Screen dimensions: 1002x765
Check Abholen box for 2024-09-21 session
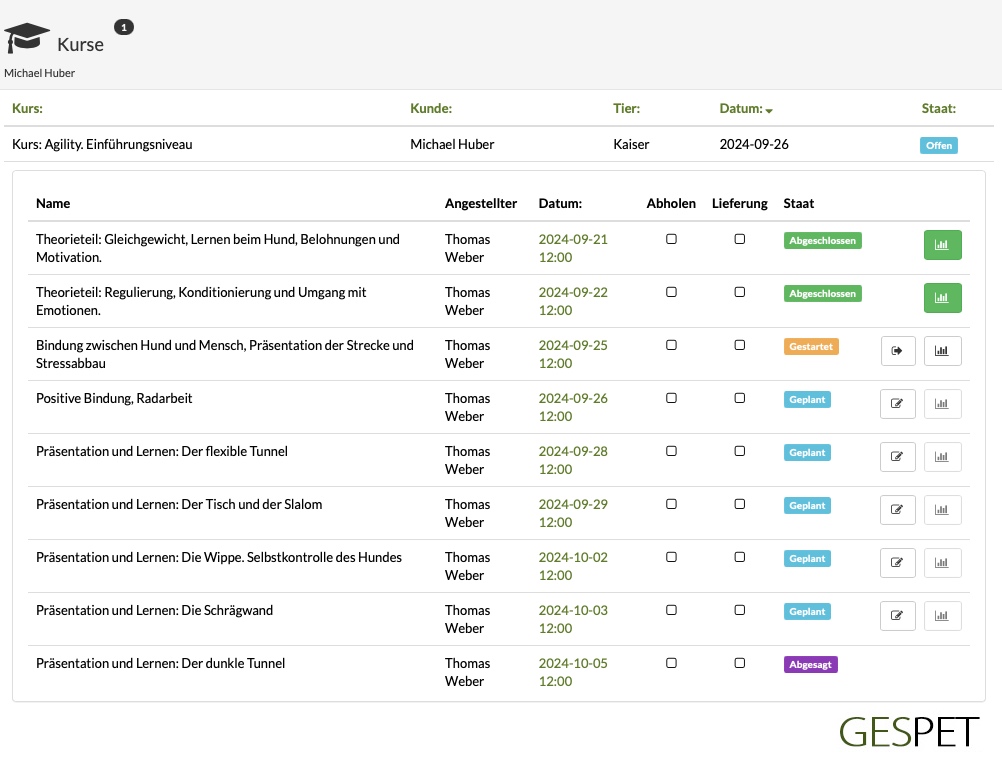[x=671, y=239]
